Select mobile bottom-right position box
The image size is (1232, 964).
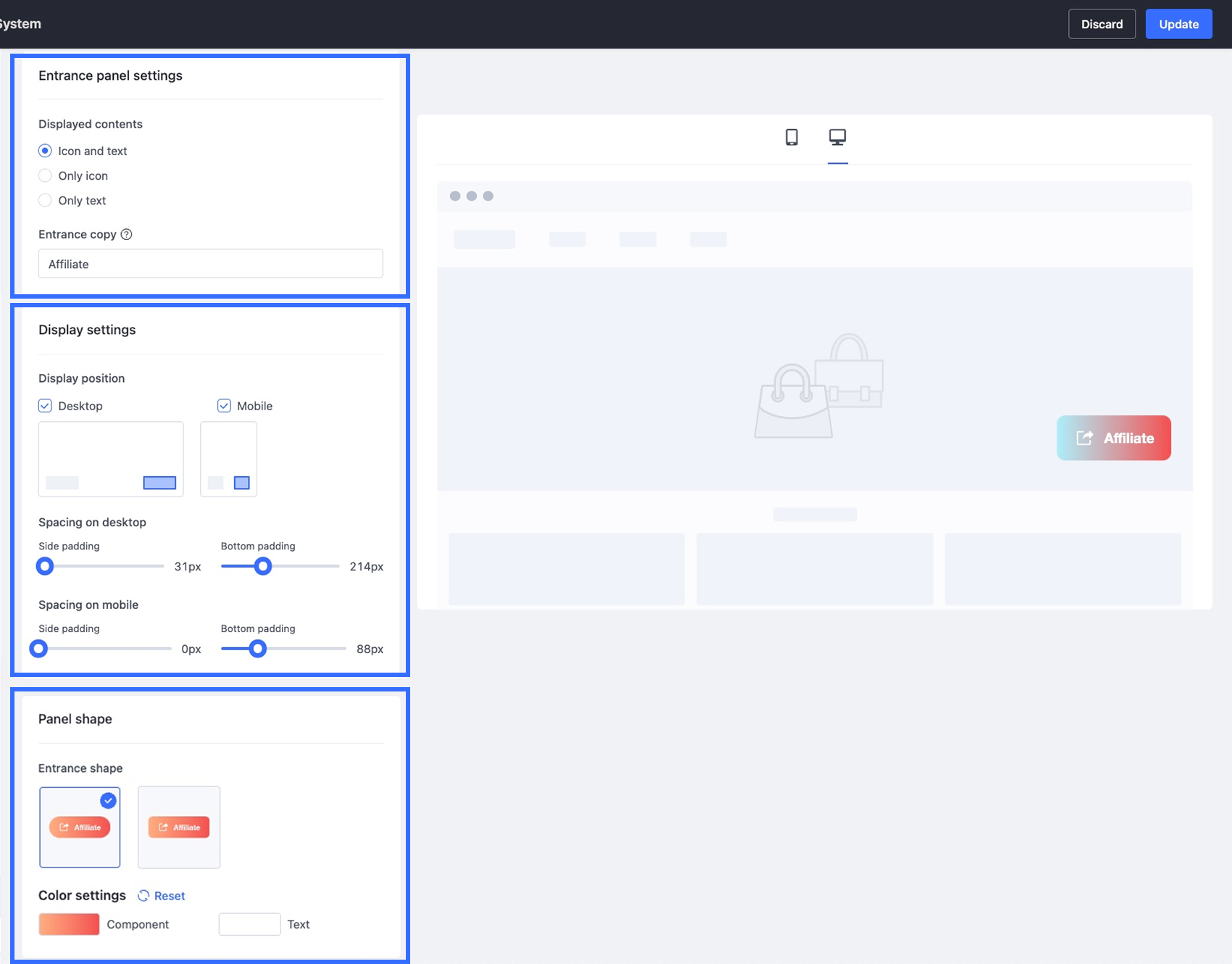242,483
